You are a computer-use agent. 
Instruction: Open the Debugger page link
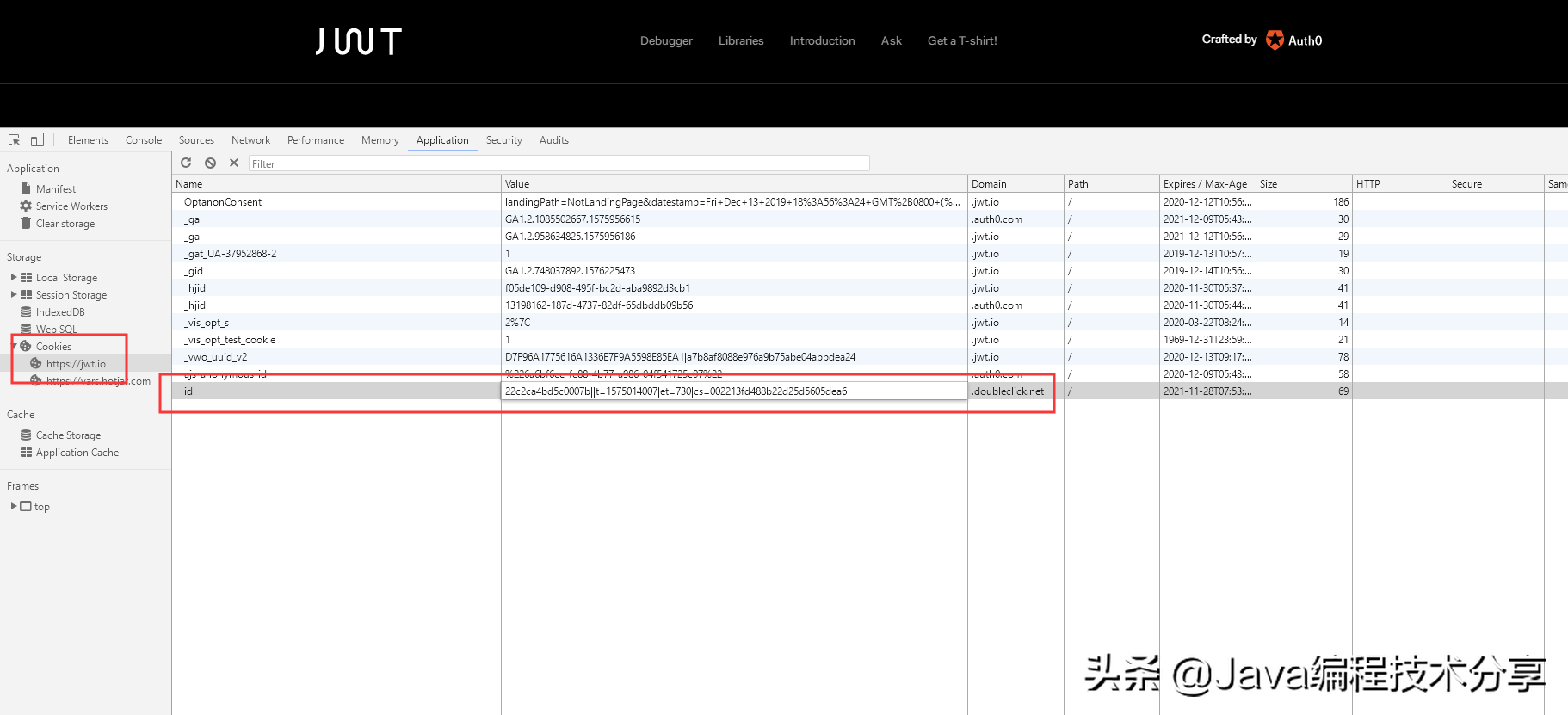666,40
